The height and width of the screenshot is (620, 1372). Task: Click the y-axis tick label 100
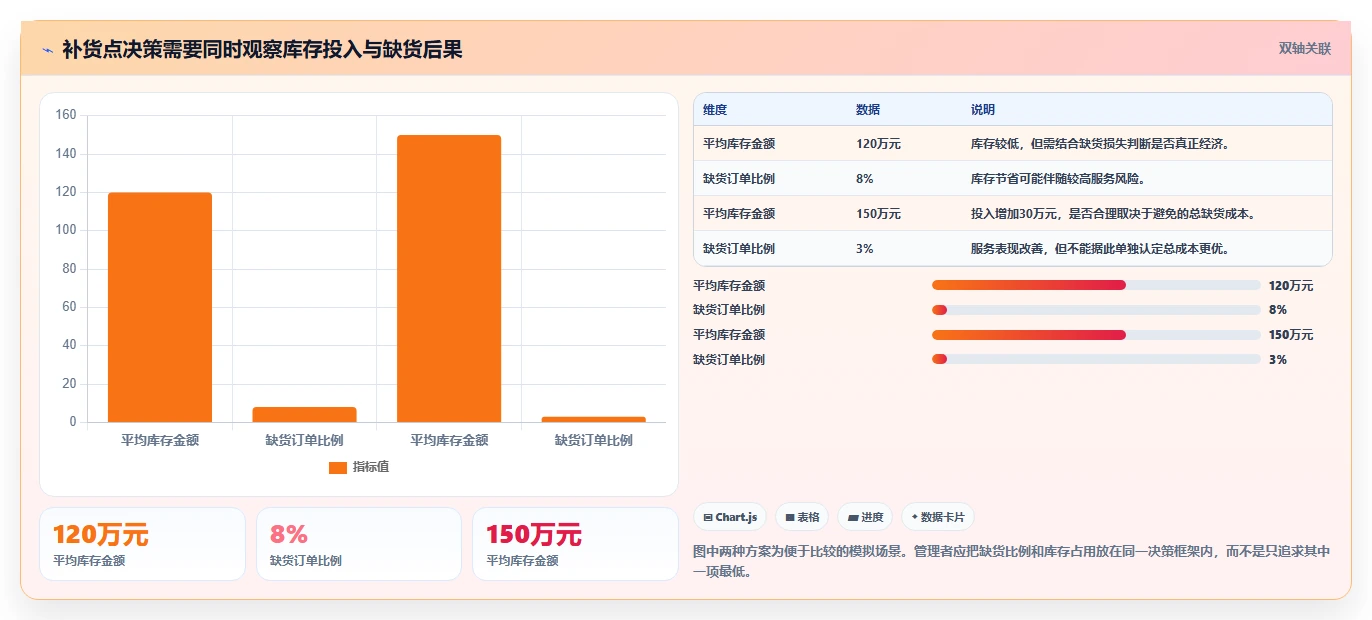(66, 230)
